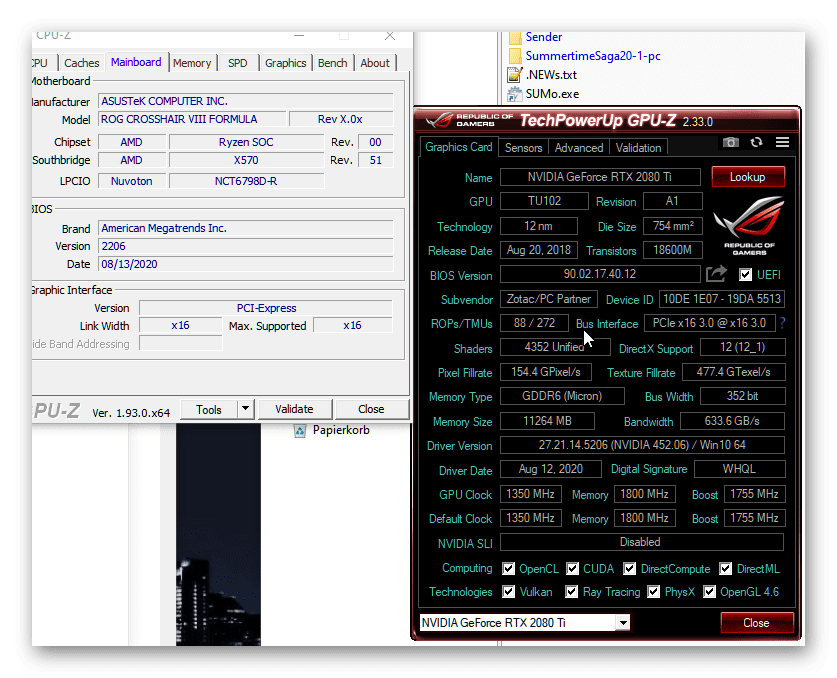Image resolution: width=837 pixels, height=678 pixels.
Task: Click the Chipset value Ryzen SOC
Action: point(246,142)
